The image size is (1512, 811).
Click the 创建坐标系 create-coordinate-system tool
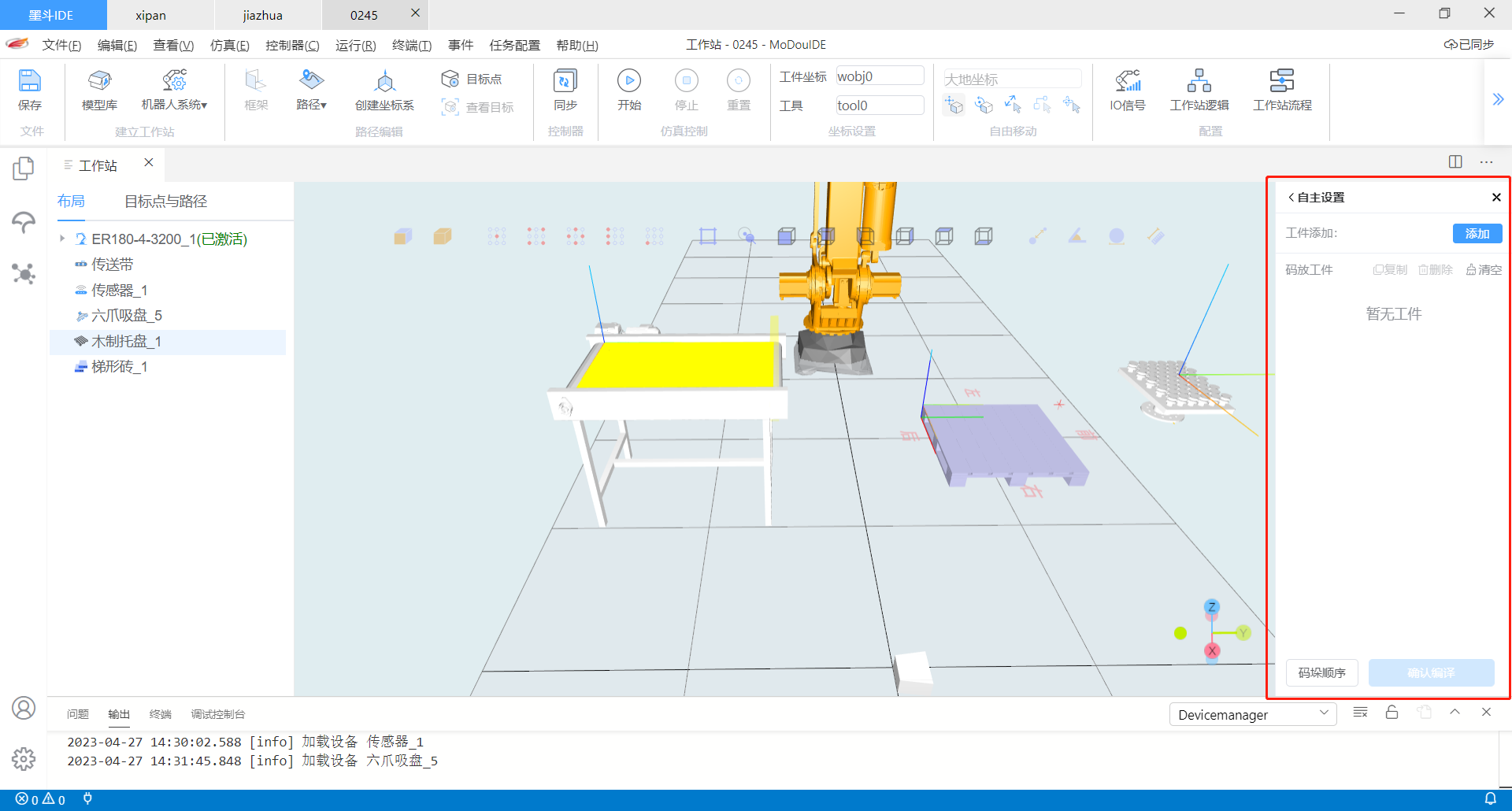coord(384,90)
